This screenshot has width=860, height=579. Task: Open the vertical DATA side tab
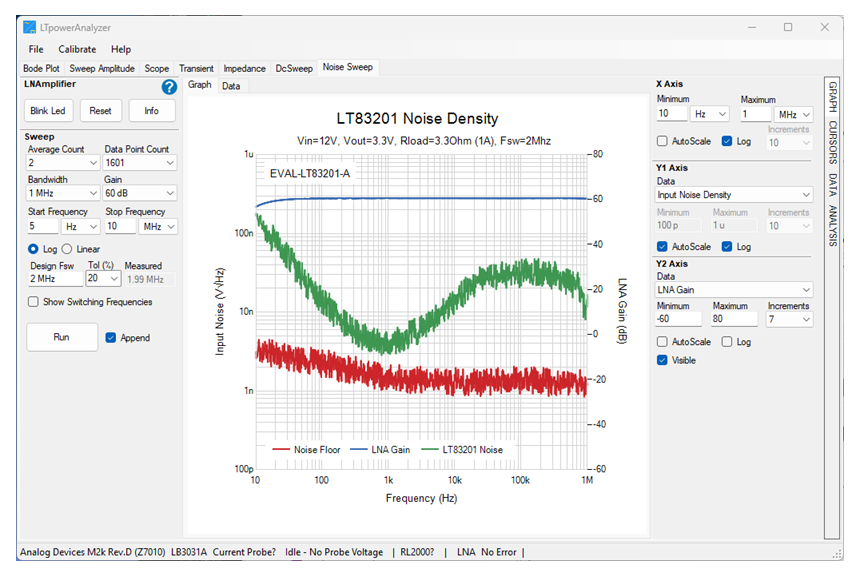coord(833,185)
